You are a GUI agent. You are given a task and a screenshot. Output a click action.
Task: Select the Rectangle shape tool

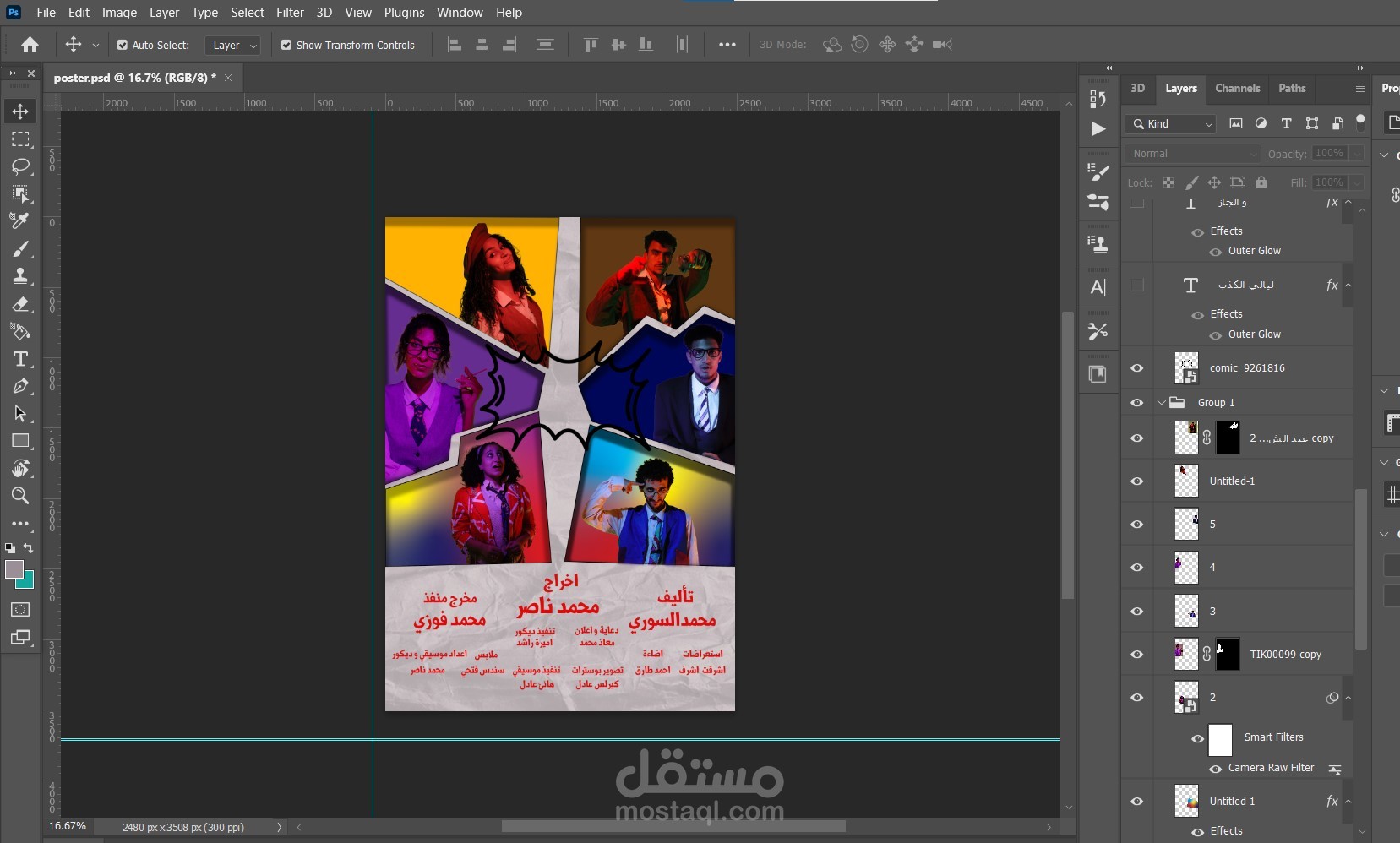(20, 441)
